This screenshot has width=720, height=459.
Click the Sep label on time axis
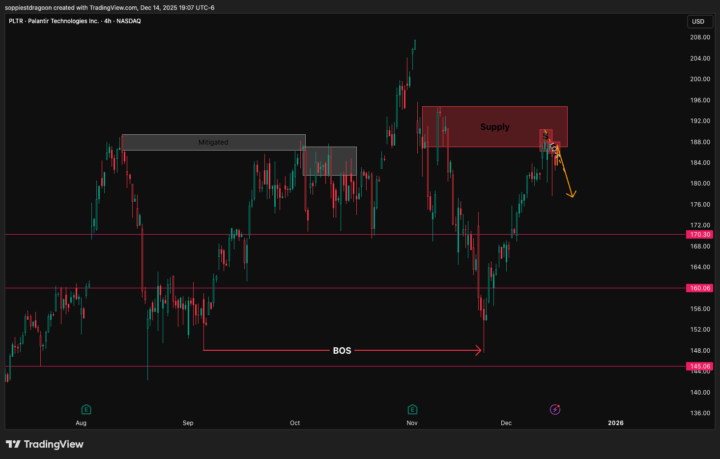click(x=188, y=423)
